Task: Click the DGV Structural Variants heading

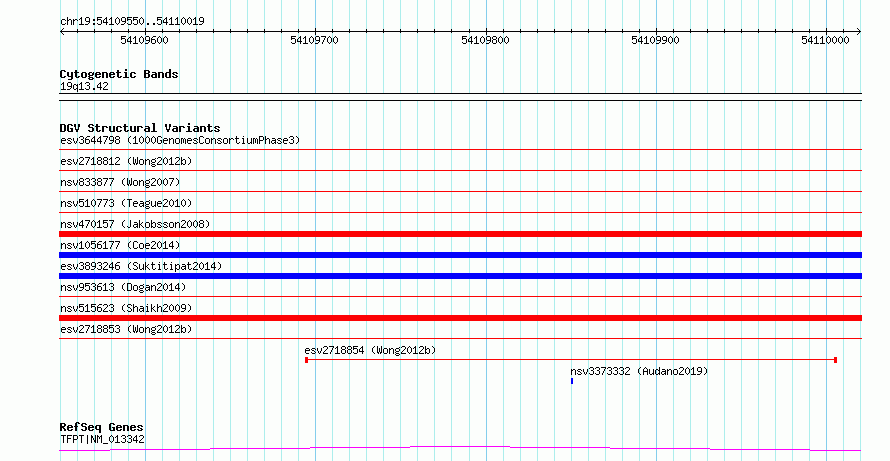Action: (x=140, y=128)
